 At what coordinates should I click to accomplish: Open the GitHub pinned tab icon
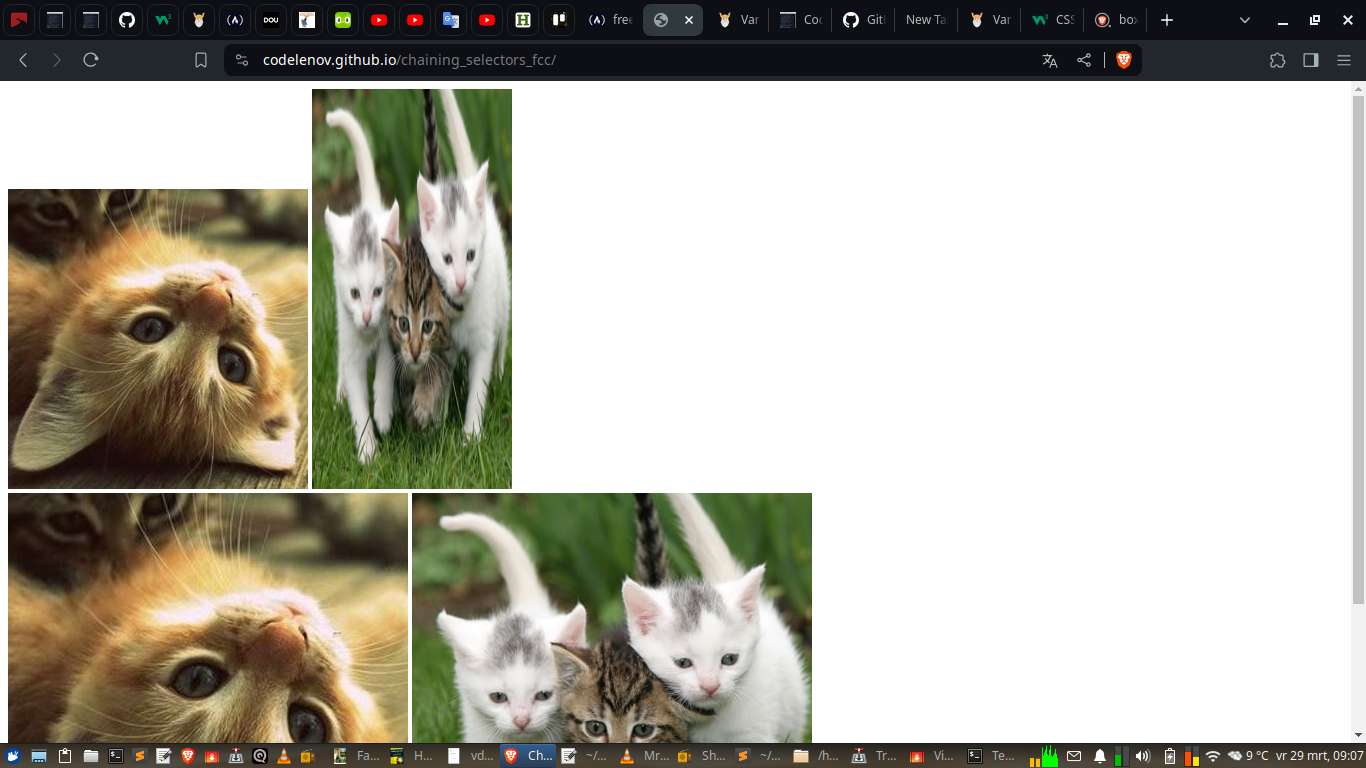(127, 19)
